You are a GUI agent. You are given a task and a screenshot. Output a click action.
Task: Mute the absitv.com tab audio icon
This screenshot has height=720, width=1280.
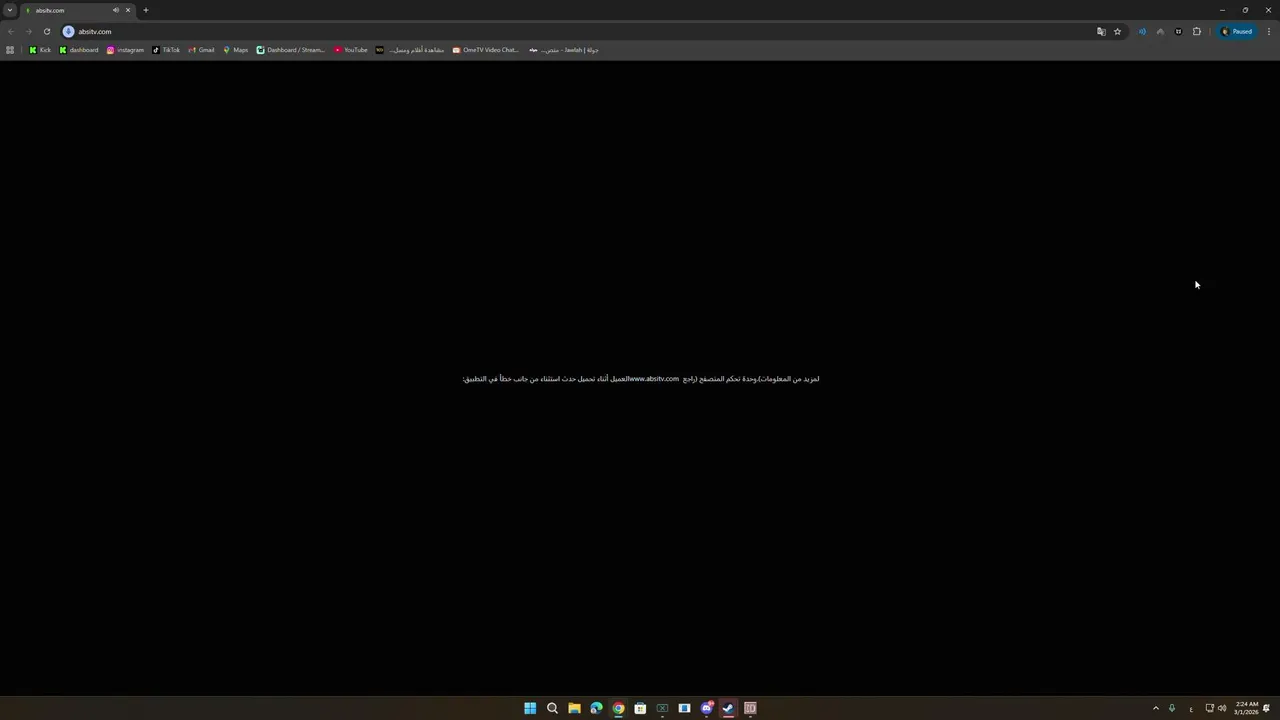116,10
